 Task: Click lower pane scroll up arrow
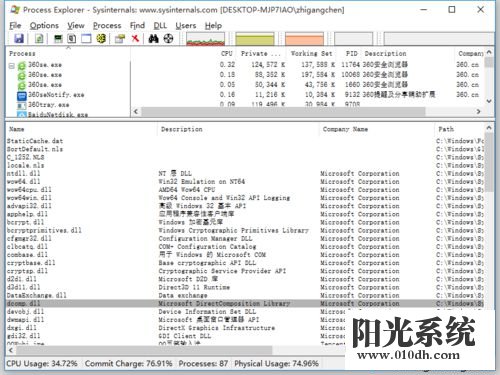(x=489, y=128)
